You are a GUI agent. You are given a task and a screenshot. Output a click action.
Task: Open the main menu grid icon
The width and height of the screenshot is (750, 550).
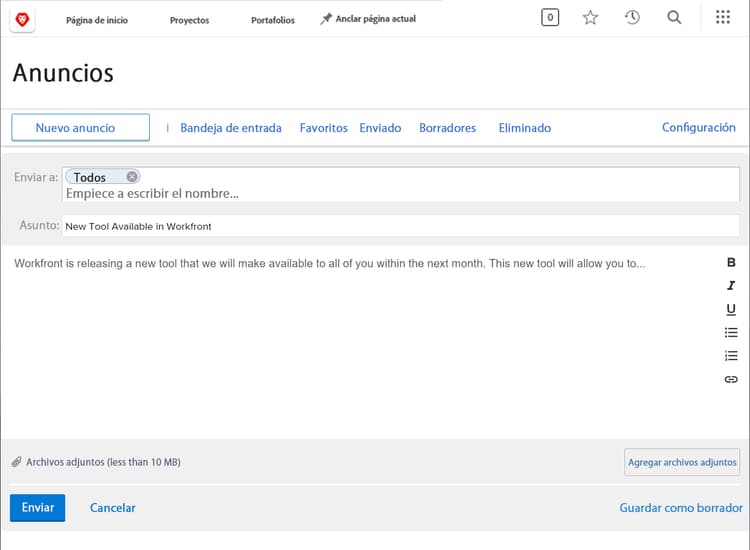(x=723, y=17)
